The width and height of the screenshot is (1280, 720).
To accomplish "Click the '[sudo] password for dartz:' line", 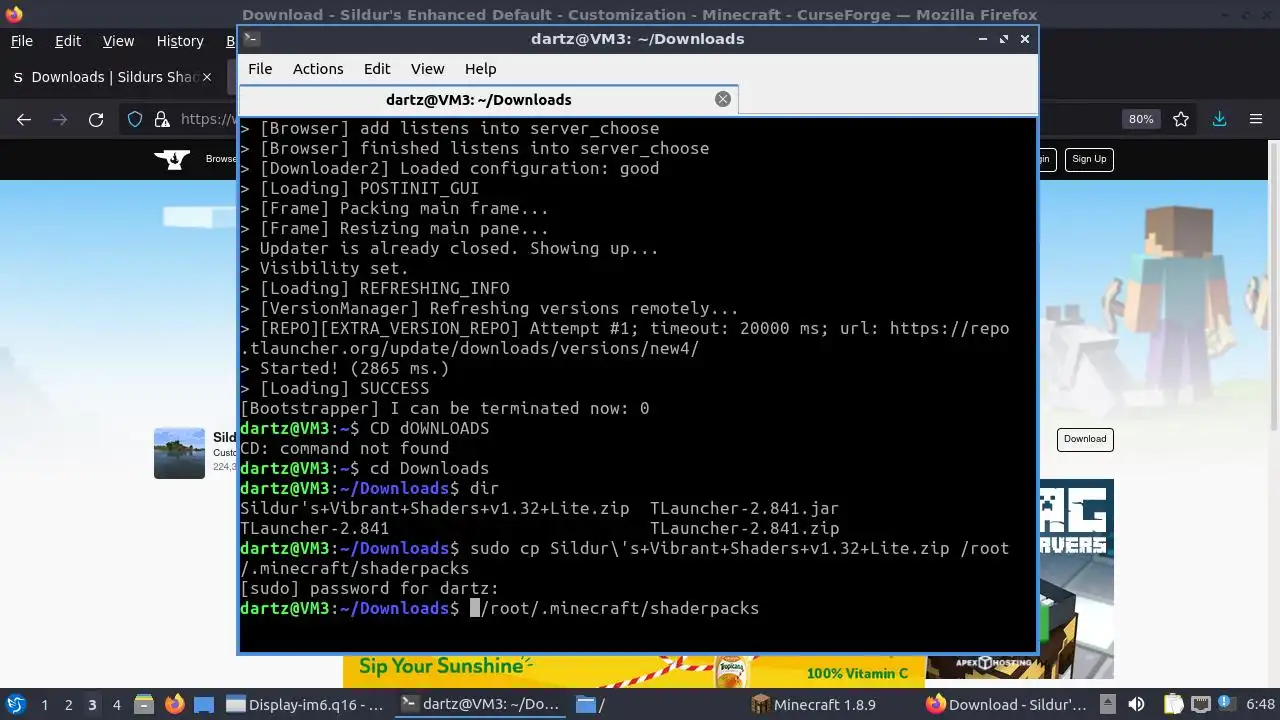I will tap(369, 588).
